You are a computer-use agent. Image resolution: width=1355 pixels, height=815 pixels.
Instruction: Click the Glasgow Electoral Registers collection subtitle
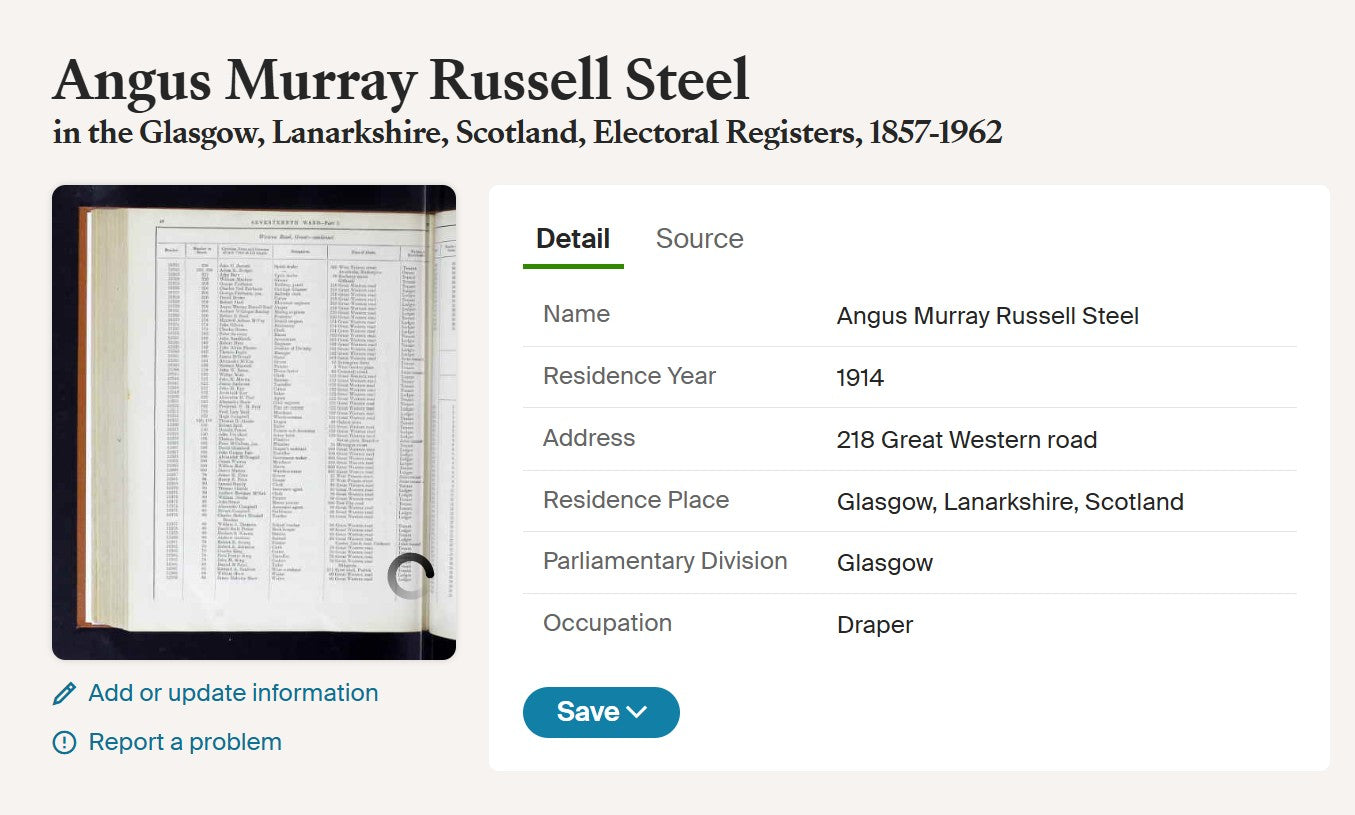coord(527,133)
